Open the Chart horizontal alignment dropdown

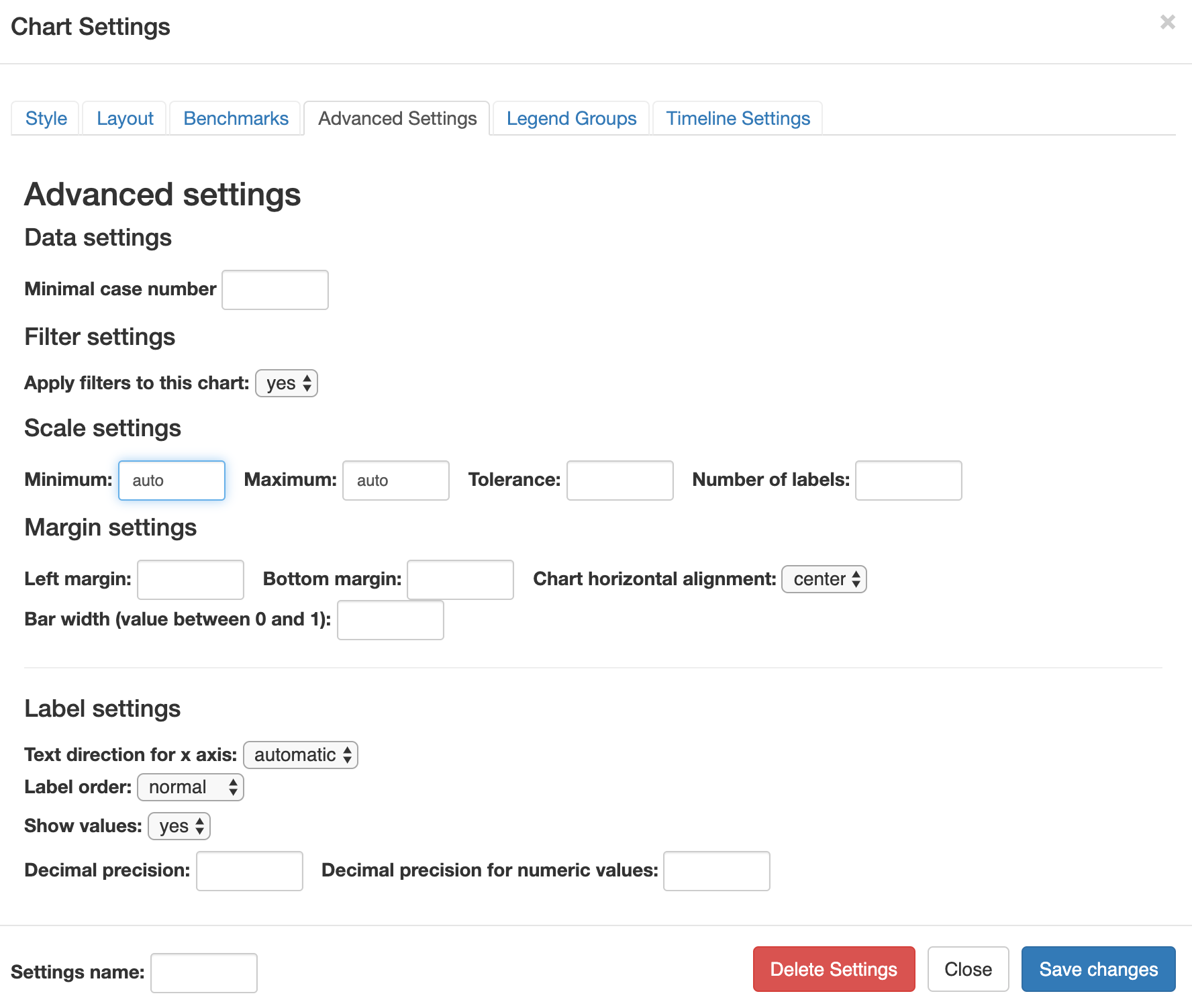(x=824, y=579)
